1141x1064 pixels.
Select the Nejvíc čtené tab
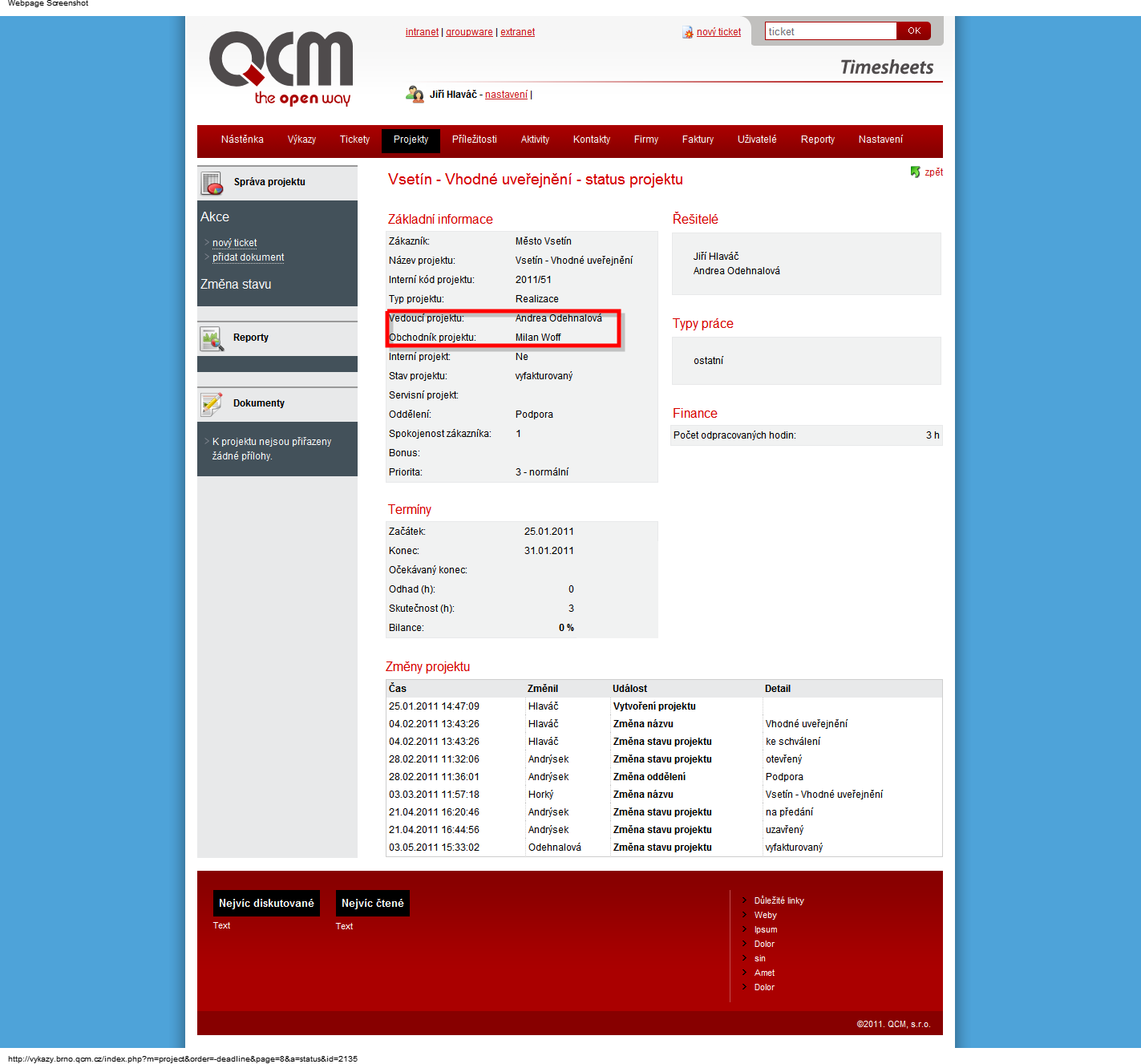coord(372,903)
